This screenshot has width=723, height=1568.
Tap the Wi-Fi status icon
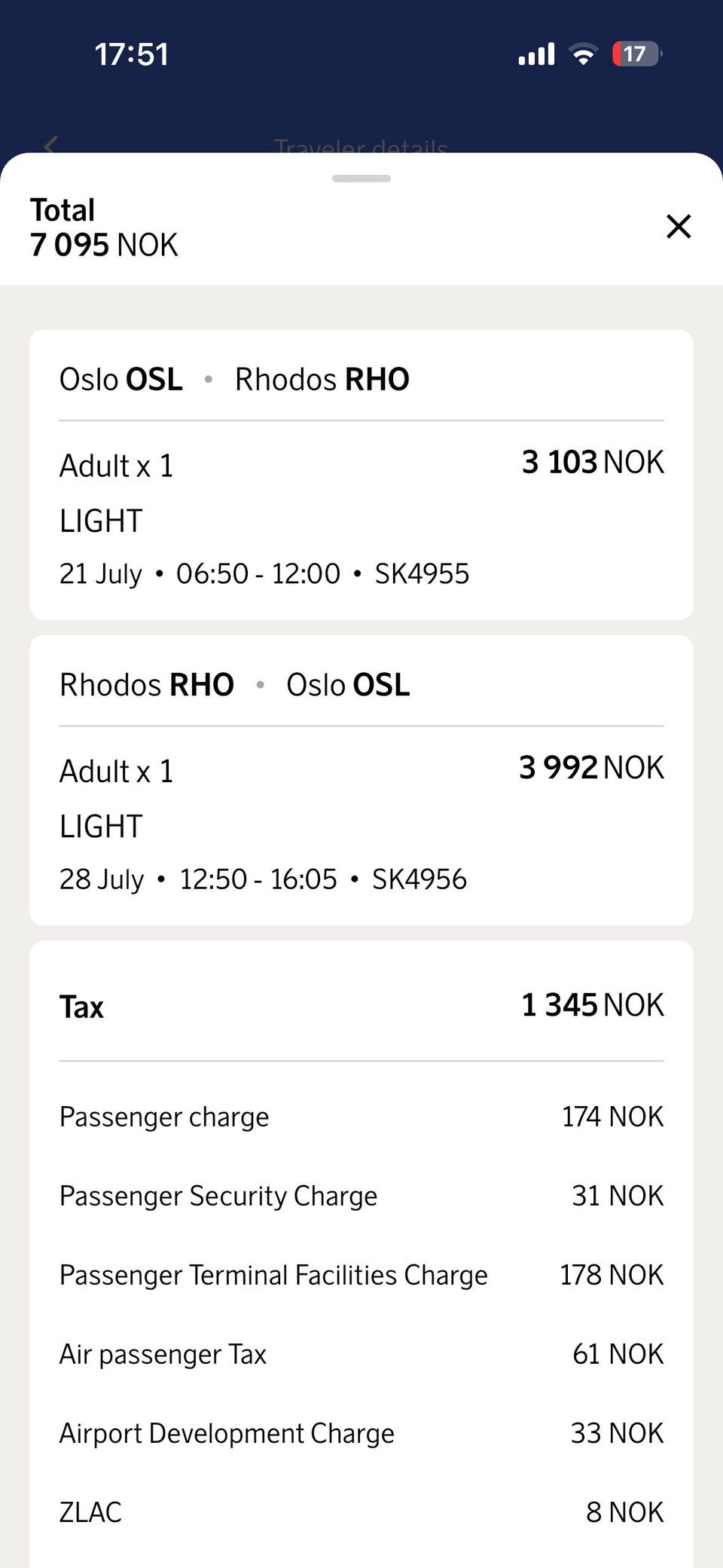(583, 54)
